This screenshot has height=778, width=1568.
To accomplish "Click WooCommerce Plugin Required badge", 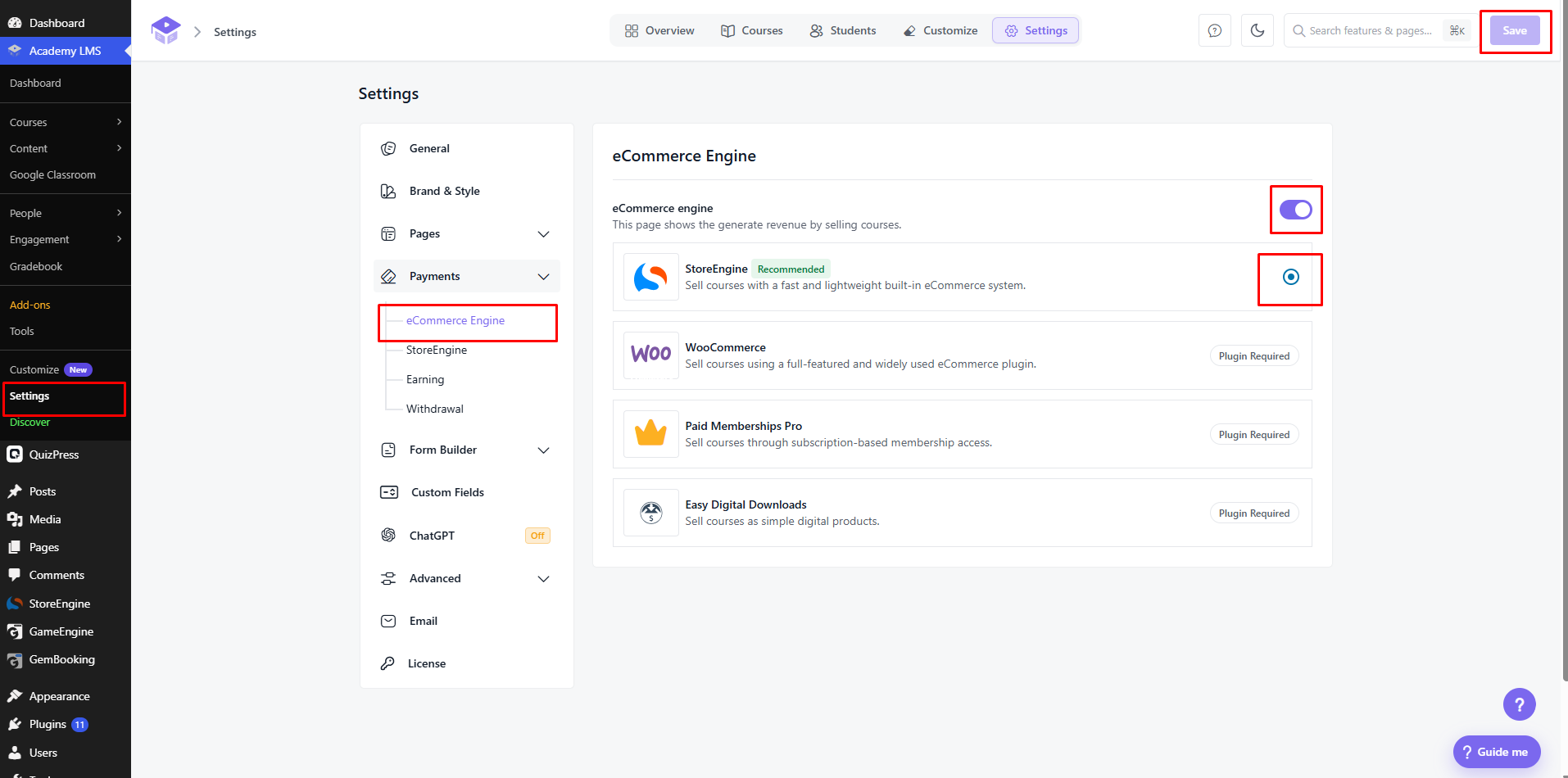I will point(1254,355).
